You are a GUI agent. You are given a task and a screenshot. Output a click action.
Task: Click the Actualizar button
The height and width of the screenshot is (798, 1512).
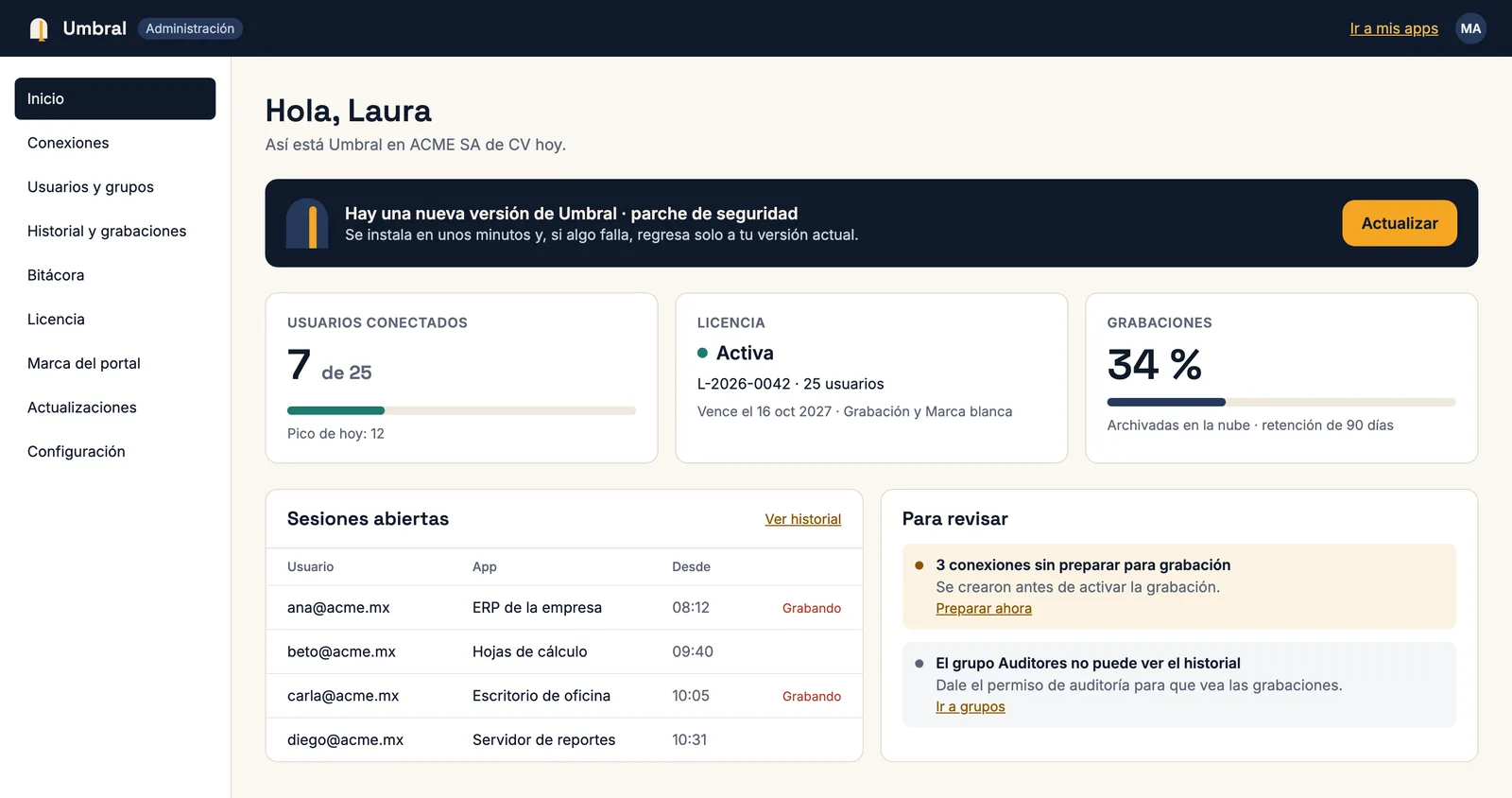pyautogui.click(x=1400, y=223)
